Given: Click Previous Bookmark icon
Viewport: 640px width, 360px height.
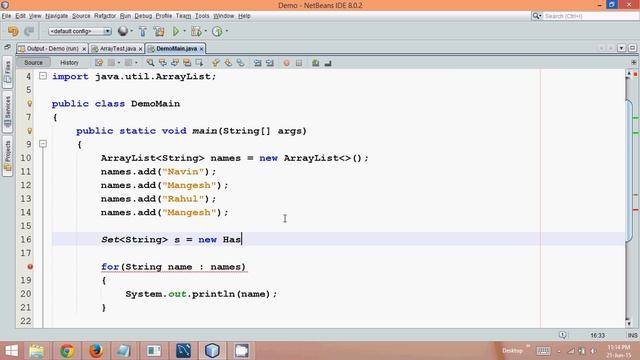Looking at the screenshot, I should pos(216,63).
